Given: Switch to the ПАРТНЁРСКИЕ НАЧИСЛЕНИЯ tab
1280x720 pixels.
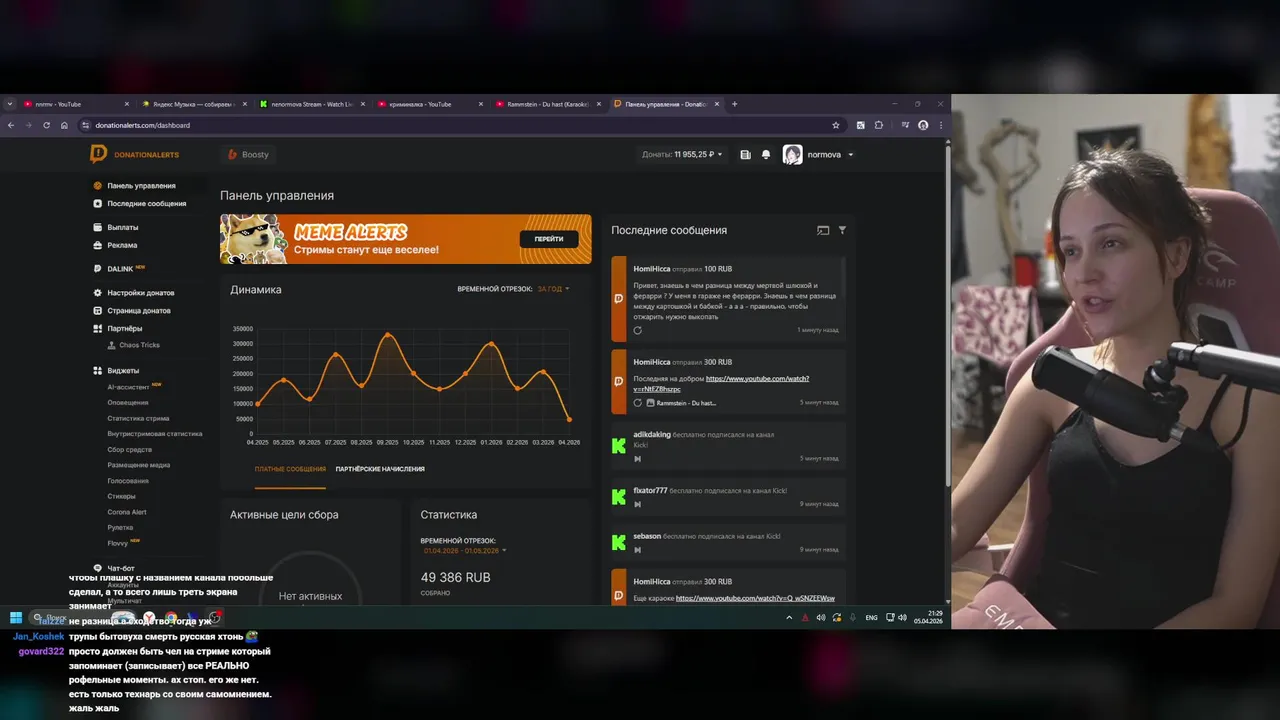Looking at the screenshot, I should [x=380, y=469].
